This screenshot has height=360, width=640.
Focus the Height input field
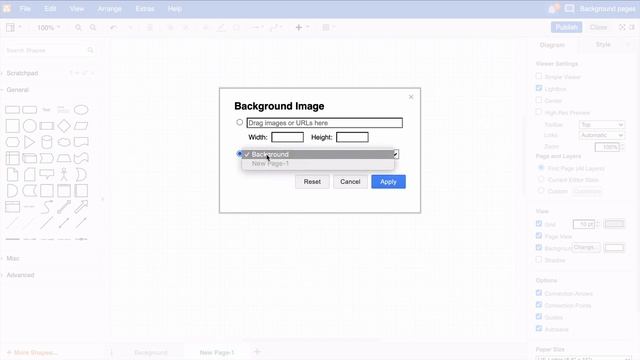coord(352,137)
